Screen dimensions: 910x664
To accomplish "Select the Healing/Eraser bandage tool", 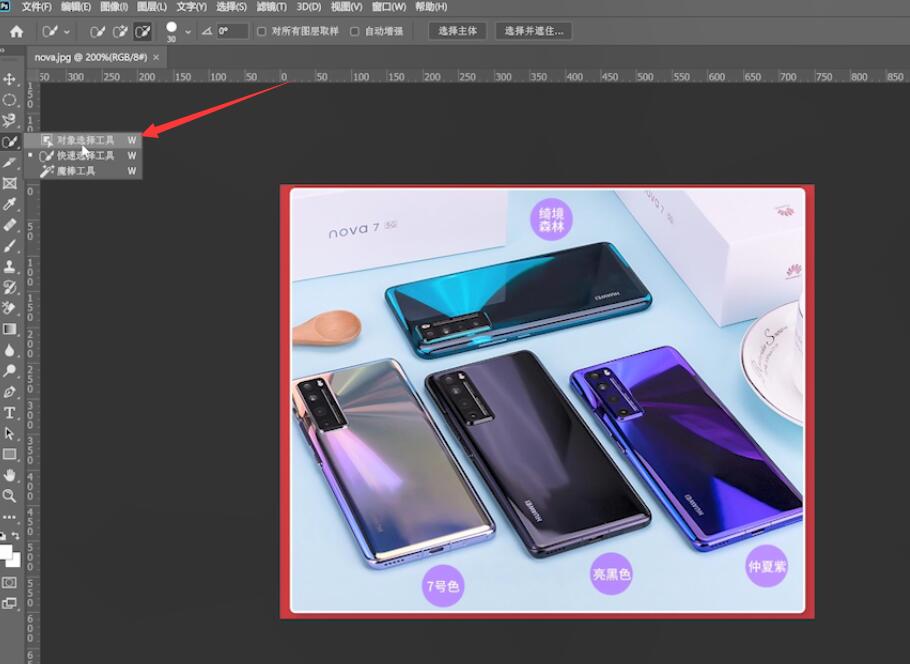I will click(x=9, y=225).
